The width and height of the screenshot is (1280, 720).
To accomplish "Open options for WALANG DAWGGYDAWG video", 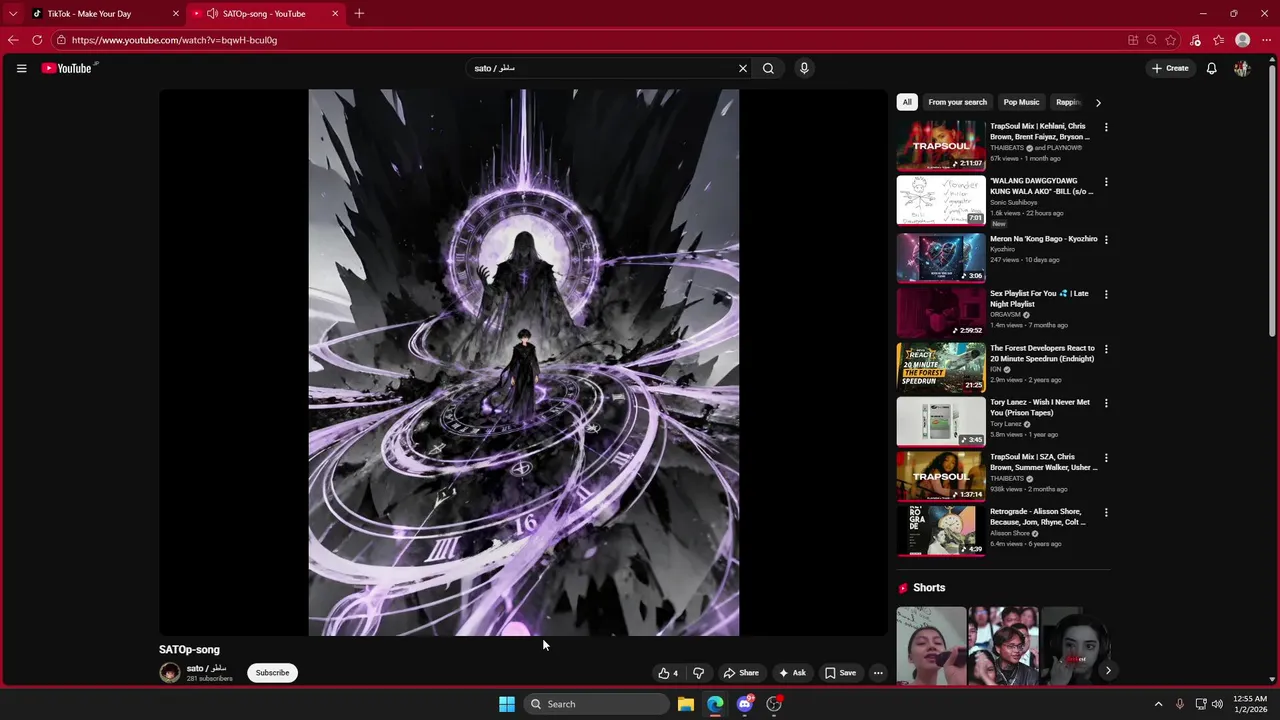I will [1106, 182].
